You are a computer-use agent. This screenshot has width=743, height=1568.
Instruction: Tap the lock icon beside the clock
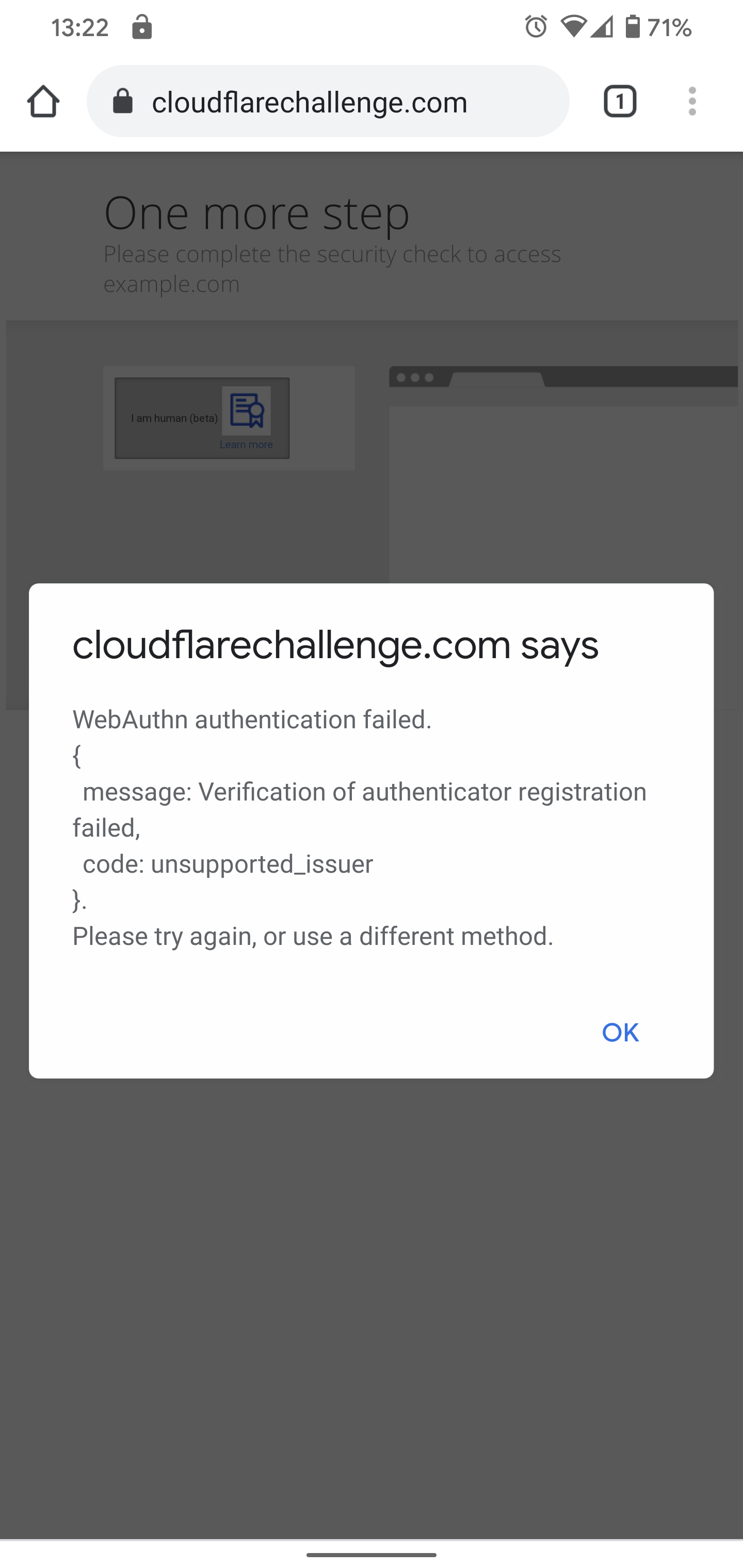[x=142, y=27]
